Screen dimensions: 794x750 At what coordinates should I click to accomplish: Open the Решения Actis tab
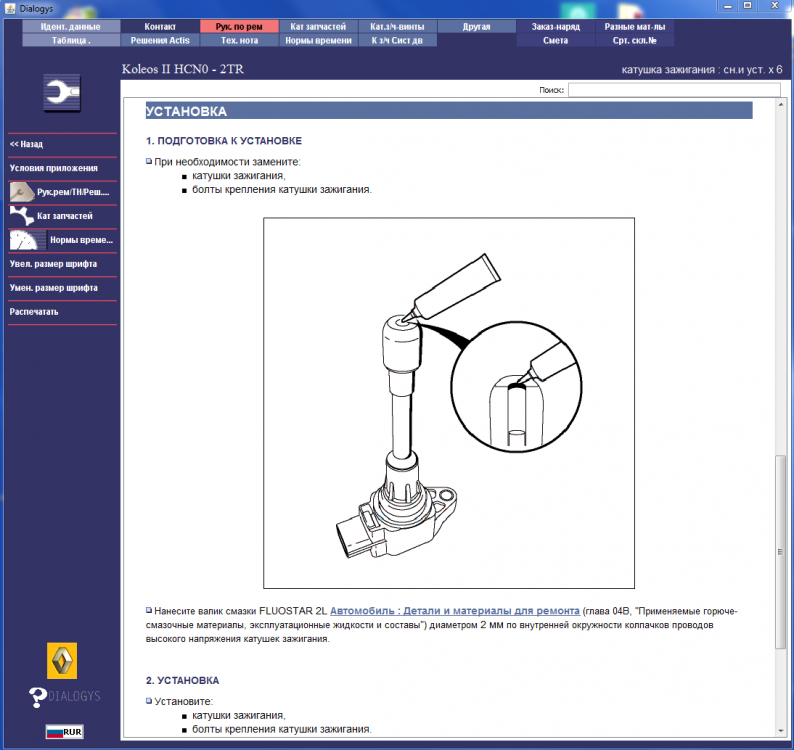[160, 40]
